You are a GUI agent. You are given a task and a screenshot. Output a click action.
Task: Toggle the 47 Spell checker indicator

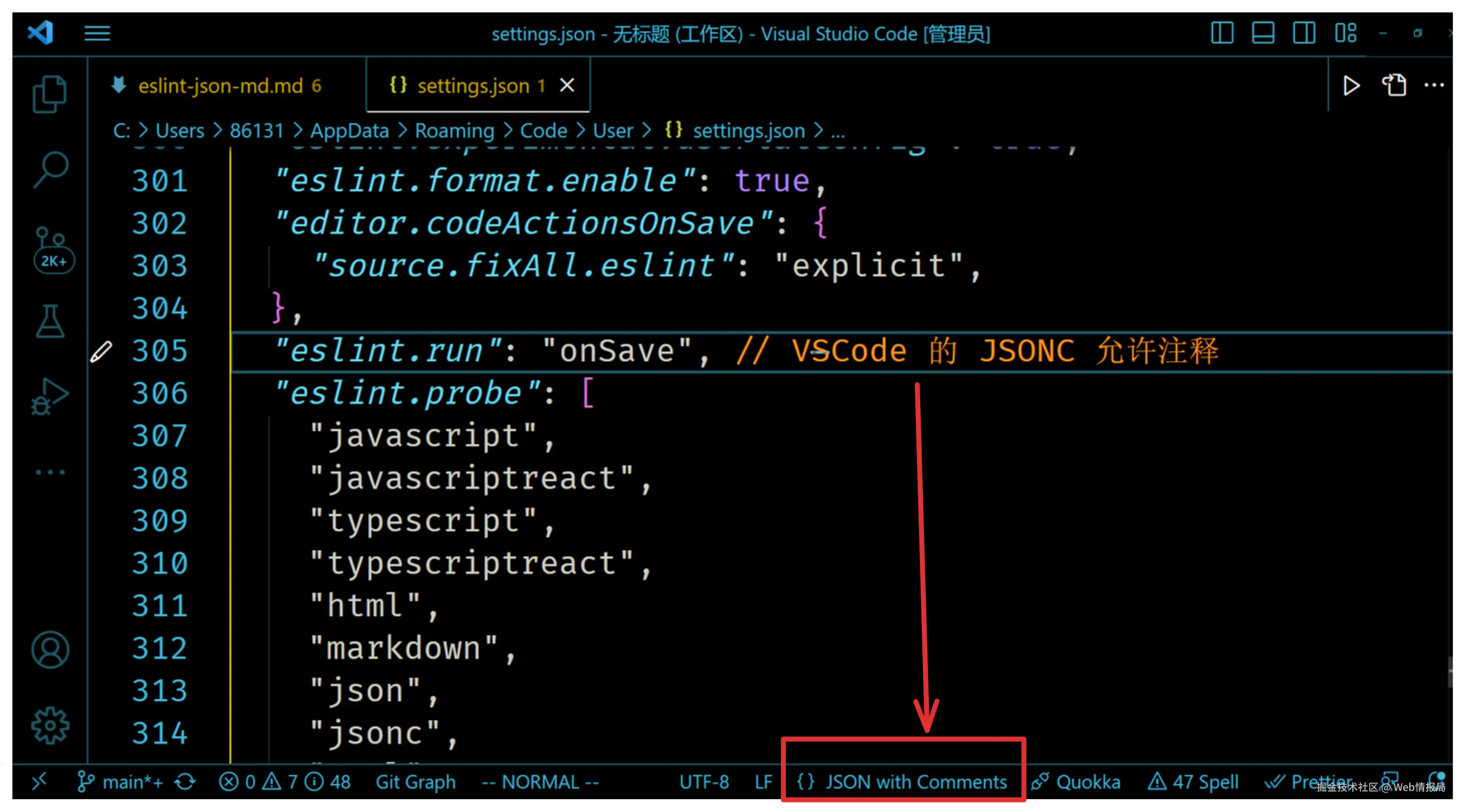point(1194,782)
